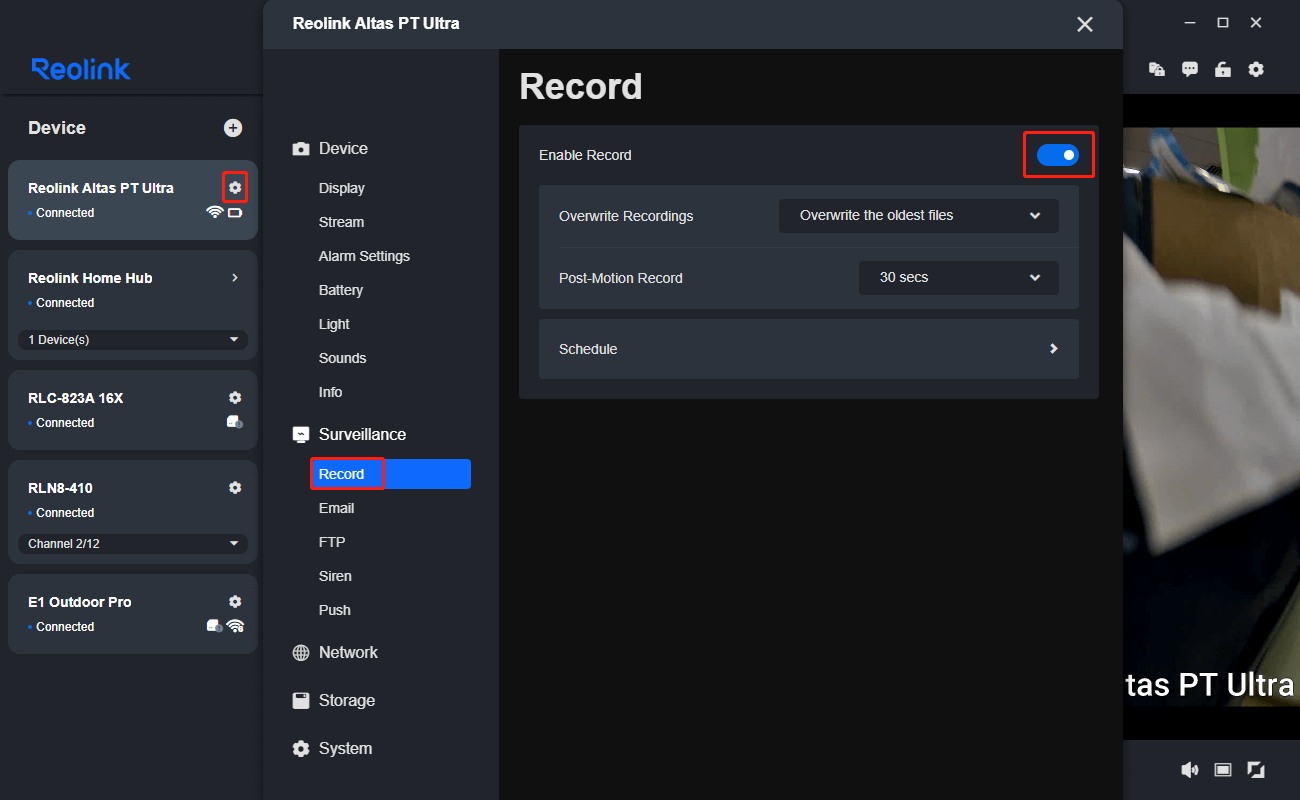Open Overwrite Recordings dropdown
1300x800 pixels.
[919, 215]
